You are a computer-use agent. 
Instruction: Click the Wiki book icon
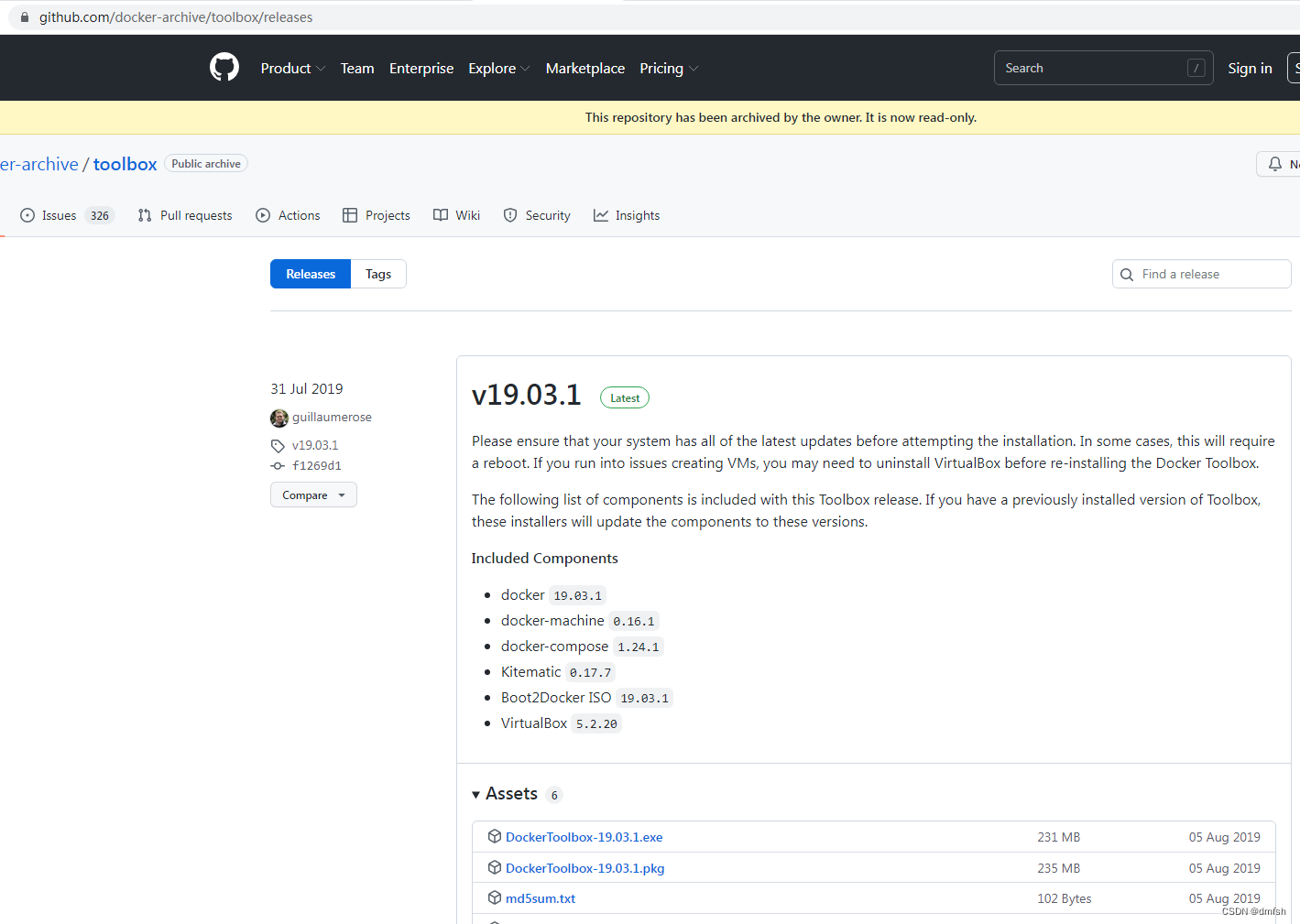coord(441,215)
